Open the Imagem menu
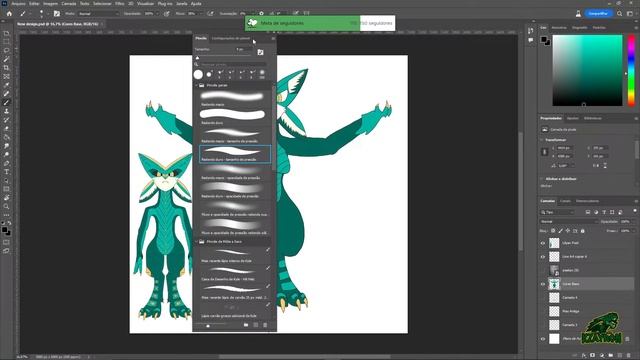 point(51,4)
